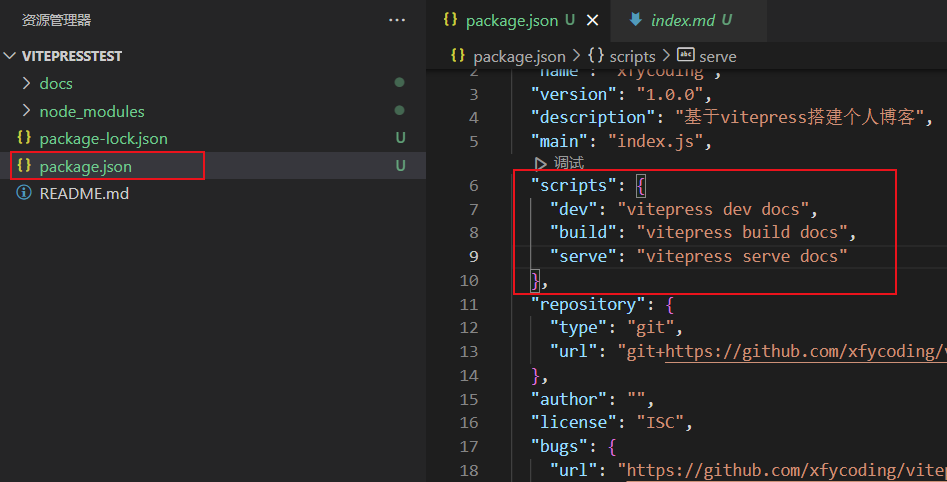Click breadcrumb scripts braces icon
Viewport: 947px width, 482px height.
(x=595, y=55)
